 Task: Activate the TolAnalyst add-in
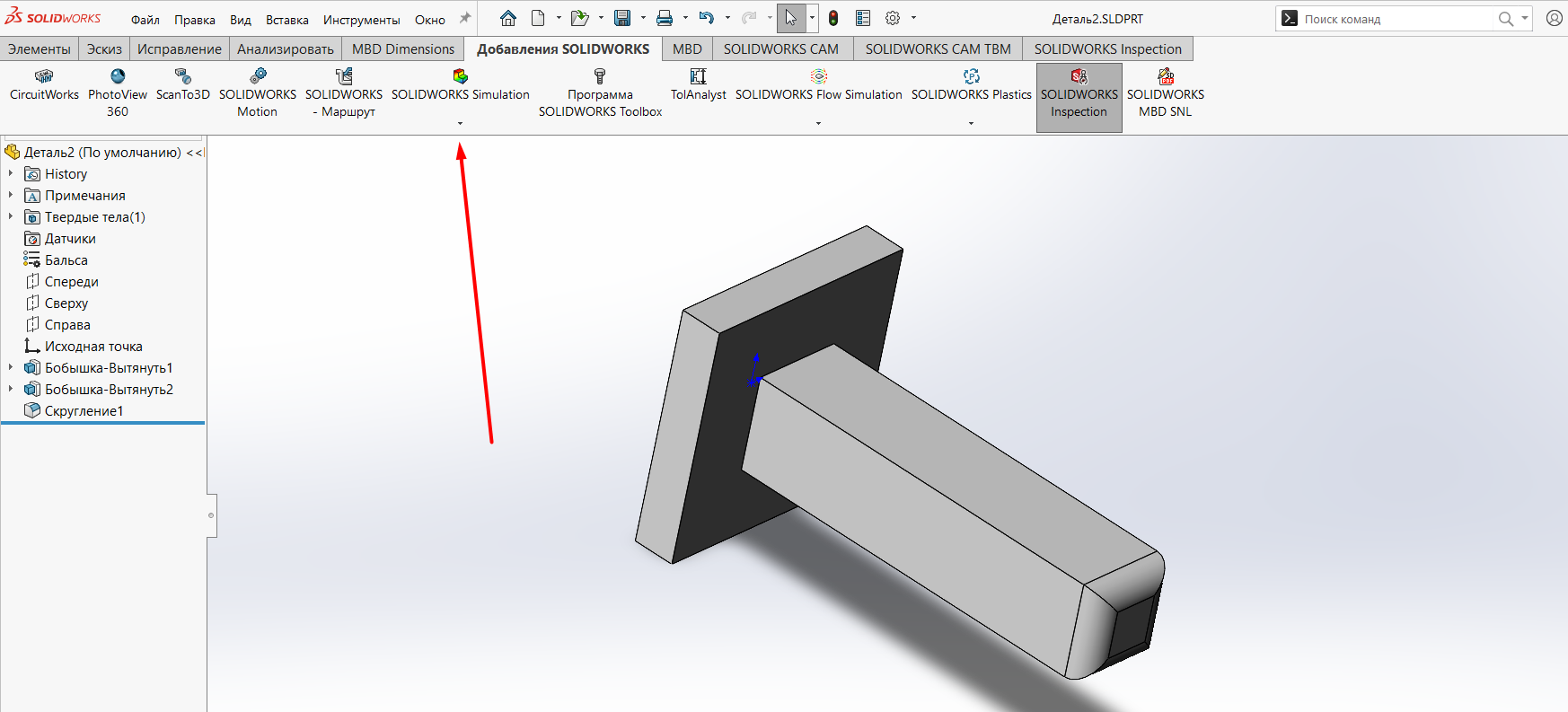[x=698, y=85]
